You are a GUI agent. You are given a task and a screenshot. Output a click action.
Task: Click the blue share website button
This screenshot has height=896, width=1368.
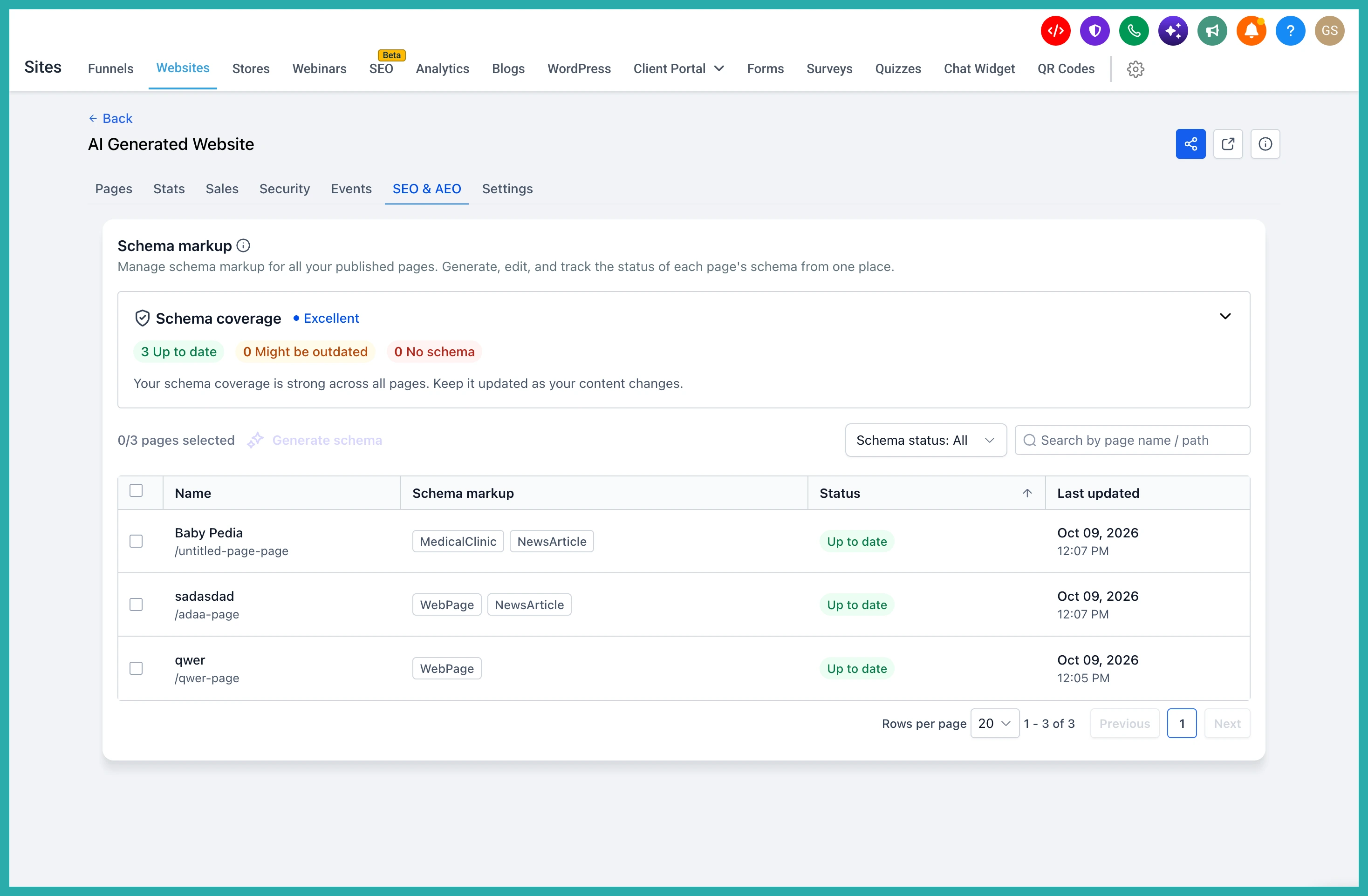(x=1190, y=143)
